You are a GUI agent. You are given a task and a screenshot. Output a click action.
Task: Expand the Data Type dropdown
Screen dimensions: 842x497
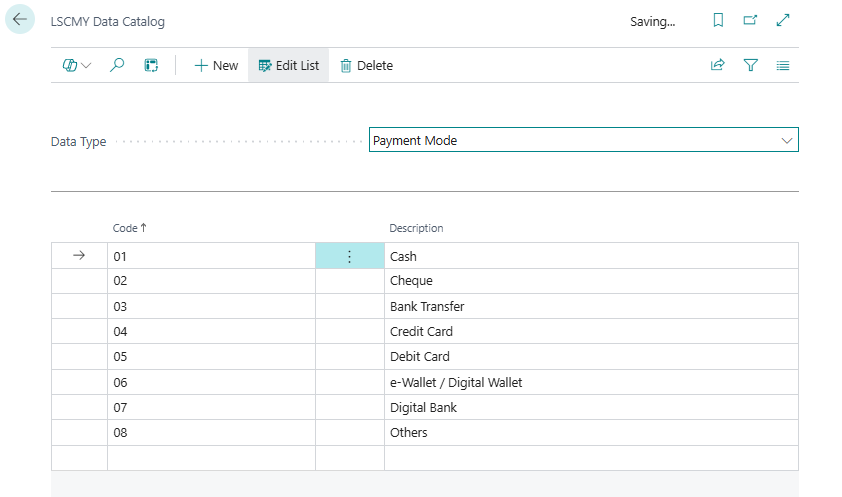[x=786, y=141]
